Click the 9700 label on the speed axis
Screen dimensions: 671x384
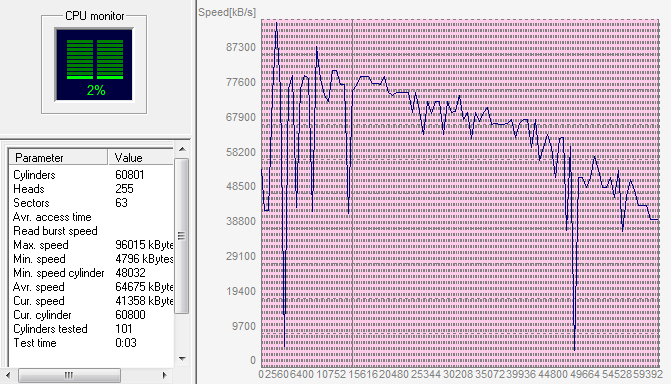tap(243, 326)
